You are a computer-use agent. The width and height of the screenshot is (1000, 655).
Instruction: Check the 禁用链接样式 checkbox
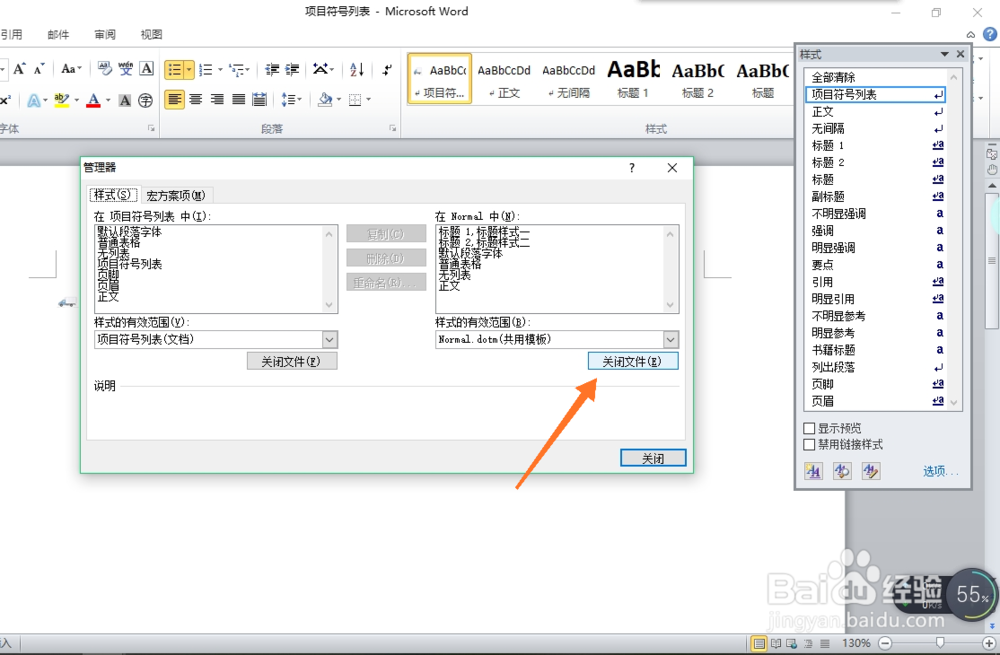coord(809,445)
